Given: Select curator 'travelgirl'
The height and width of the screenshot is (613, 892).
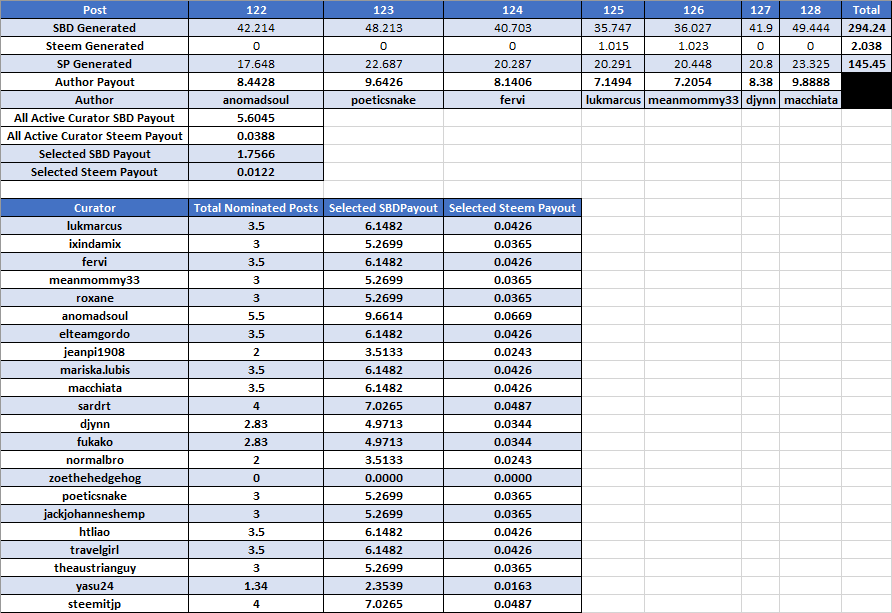Looking at the screenshot, I should click(94, 550).
